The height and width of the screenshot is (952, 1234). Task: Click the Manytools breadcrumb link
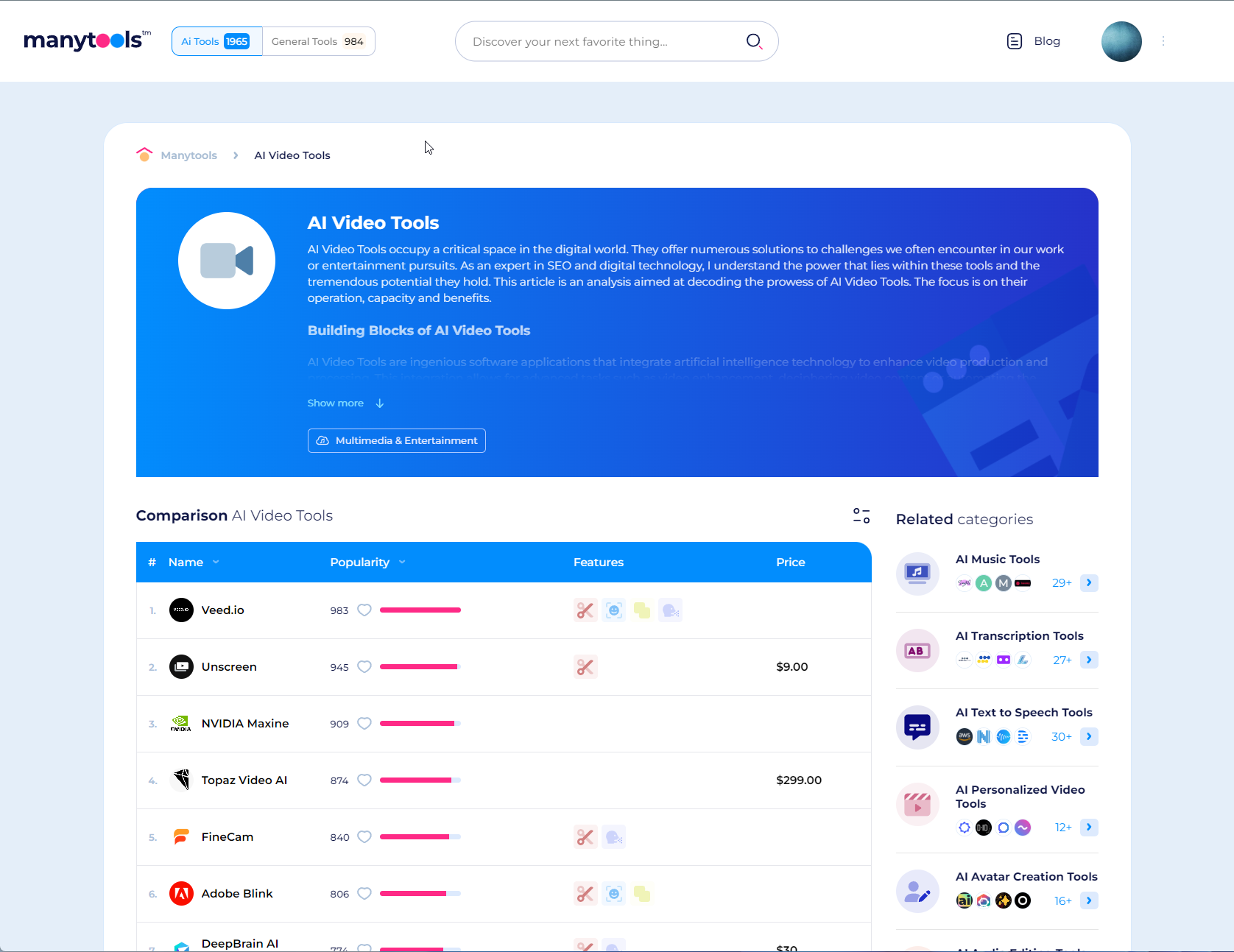click(x=188, y=155)
